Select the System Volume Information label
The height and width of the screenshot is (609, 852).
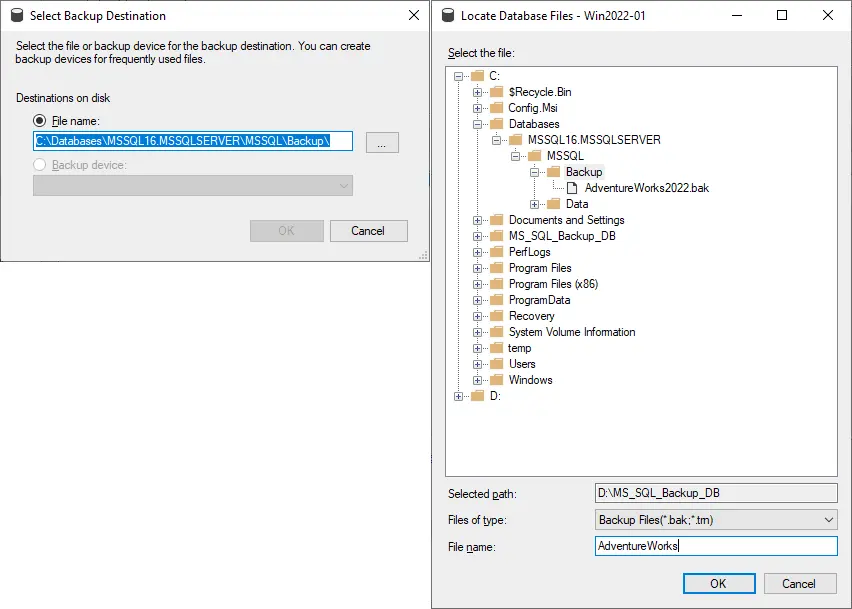pos(572,332)
